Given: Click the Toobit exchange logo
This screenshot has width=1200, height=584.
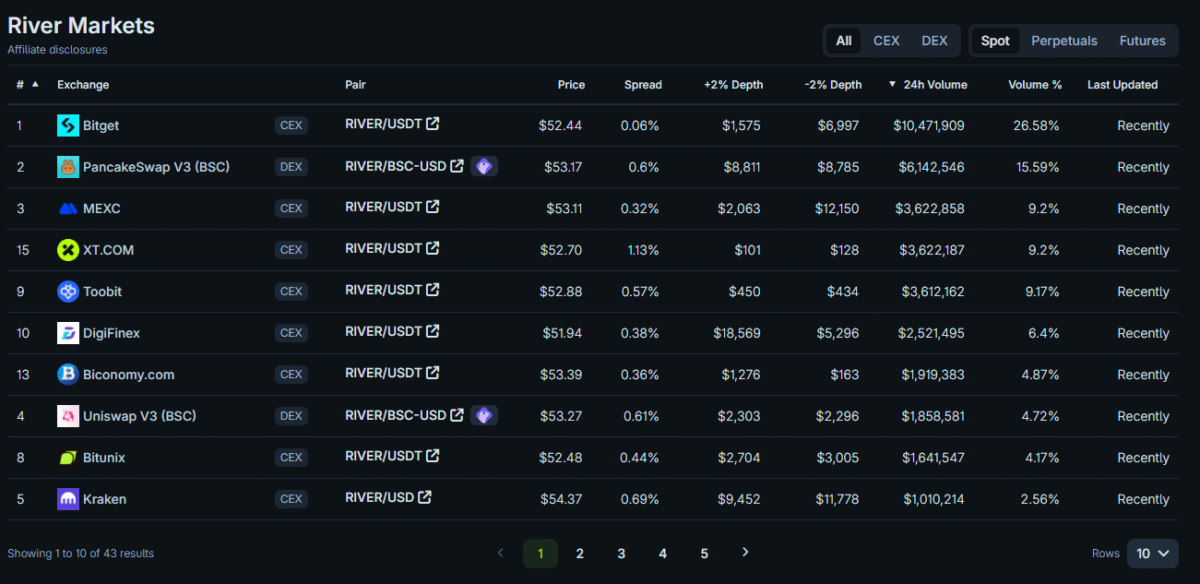Looking at the screenshot, I should tap(67, 291).
